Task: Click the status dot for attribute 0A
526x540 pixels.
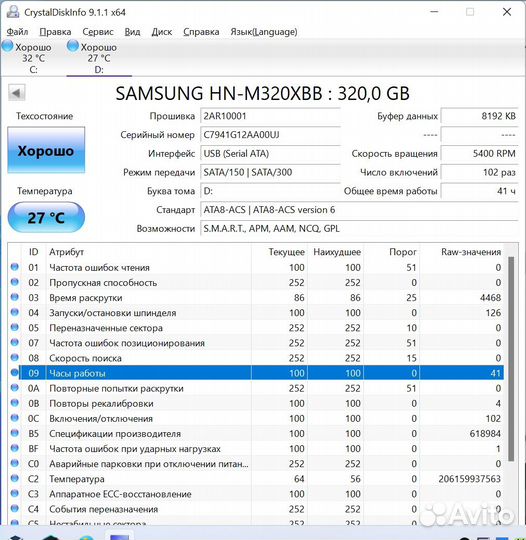Action: 14,388
